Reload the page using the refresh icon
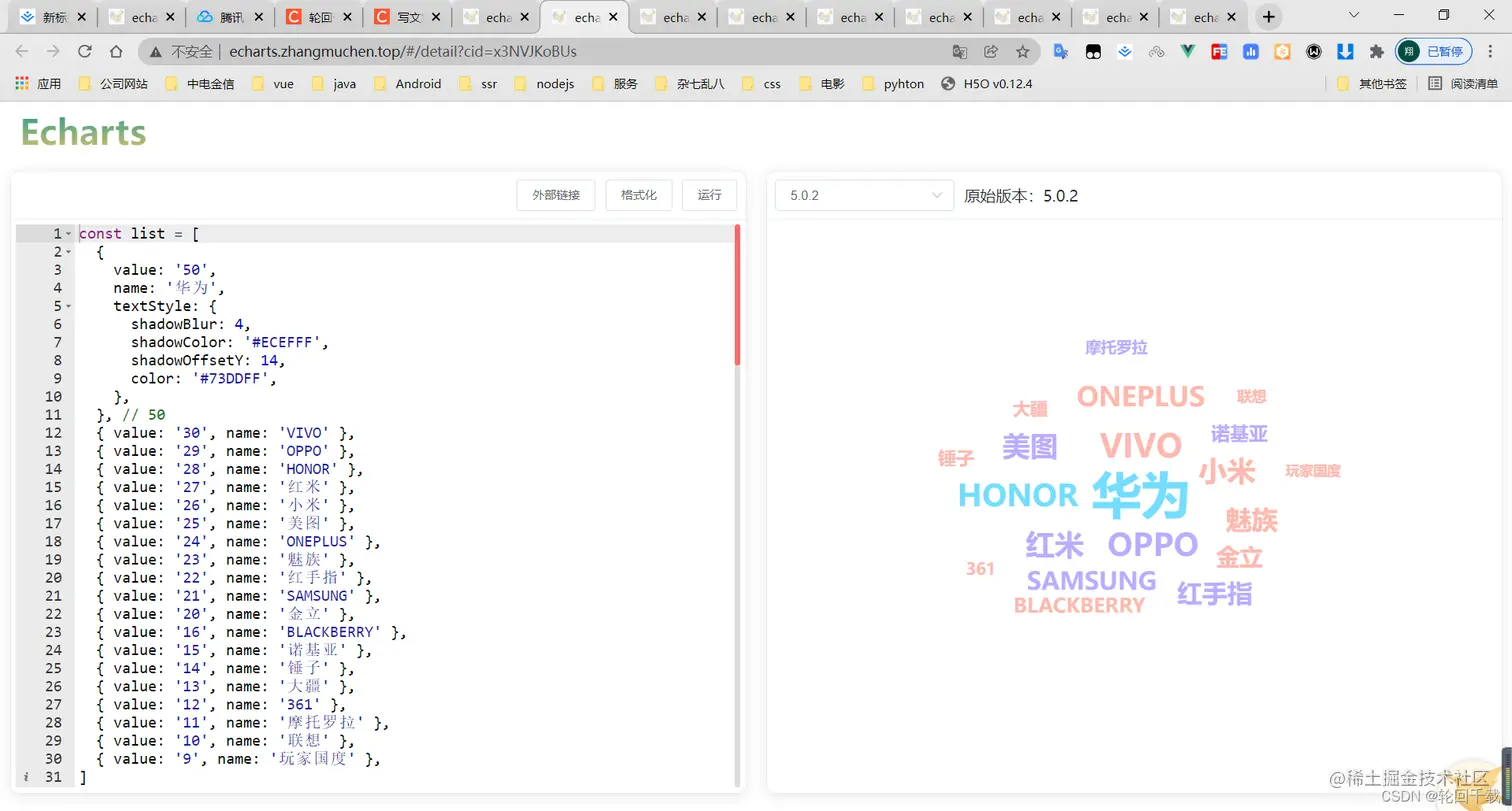The image size is (1512, 811). pyautogui.click(x=85, y=50)
